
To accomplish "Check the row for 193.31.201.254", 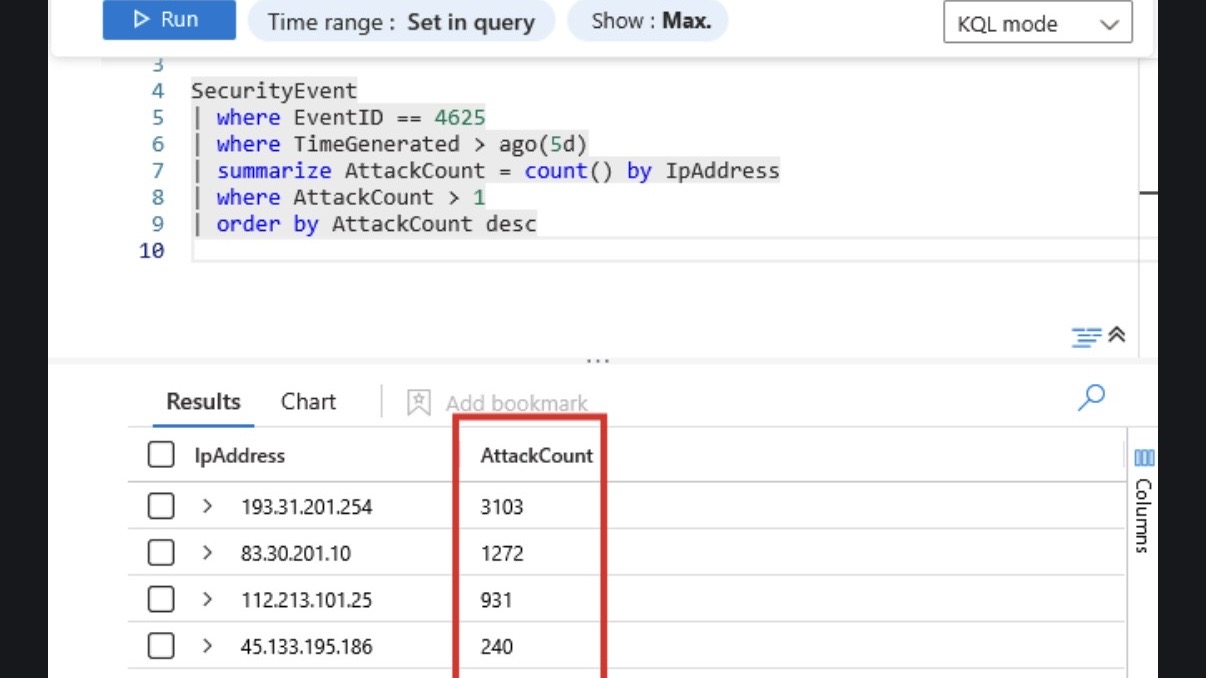I will [x=161, y=507].
